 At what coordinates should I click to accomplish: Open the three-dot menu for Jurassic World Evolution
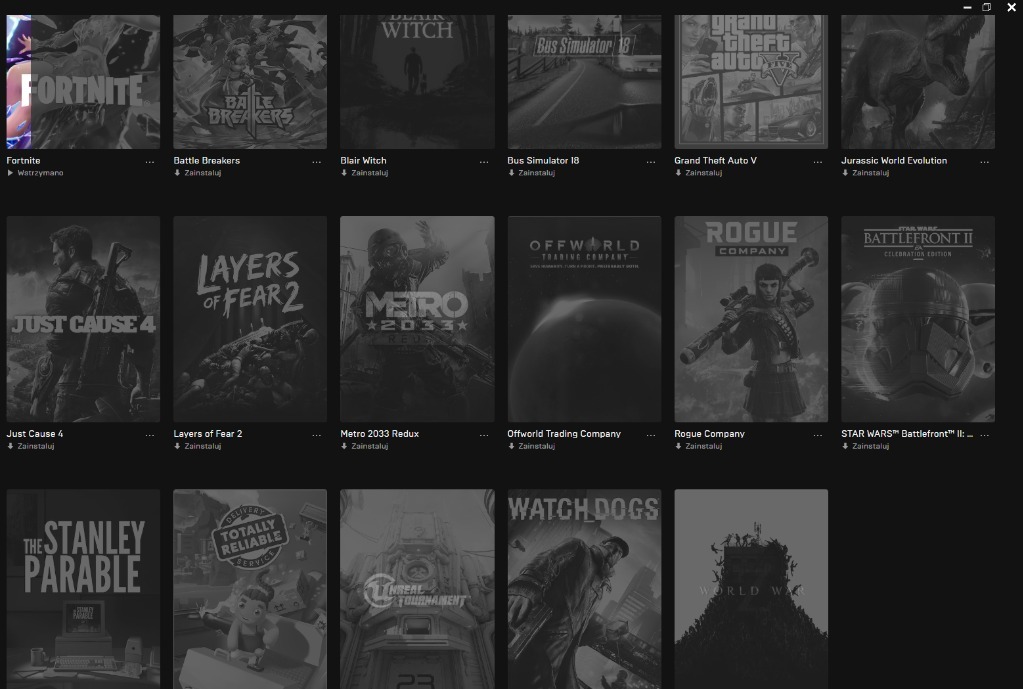click(x=985, y=162)
